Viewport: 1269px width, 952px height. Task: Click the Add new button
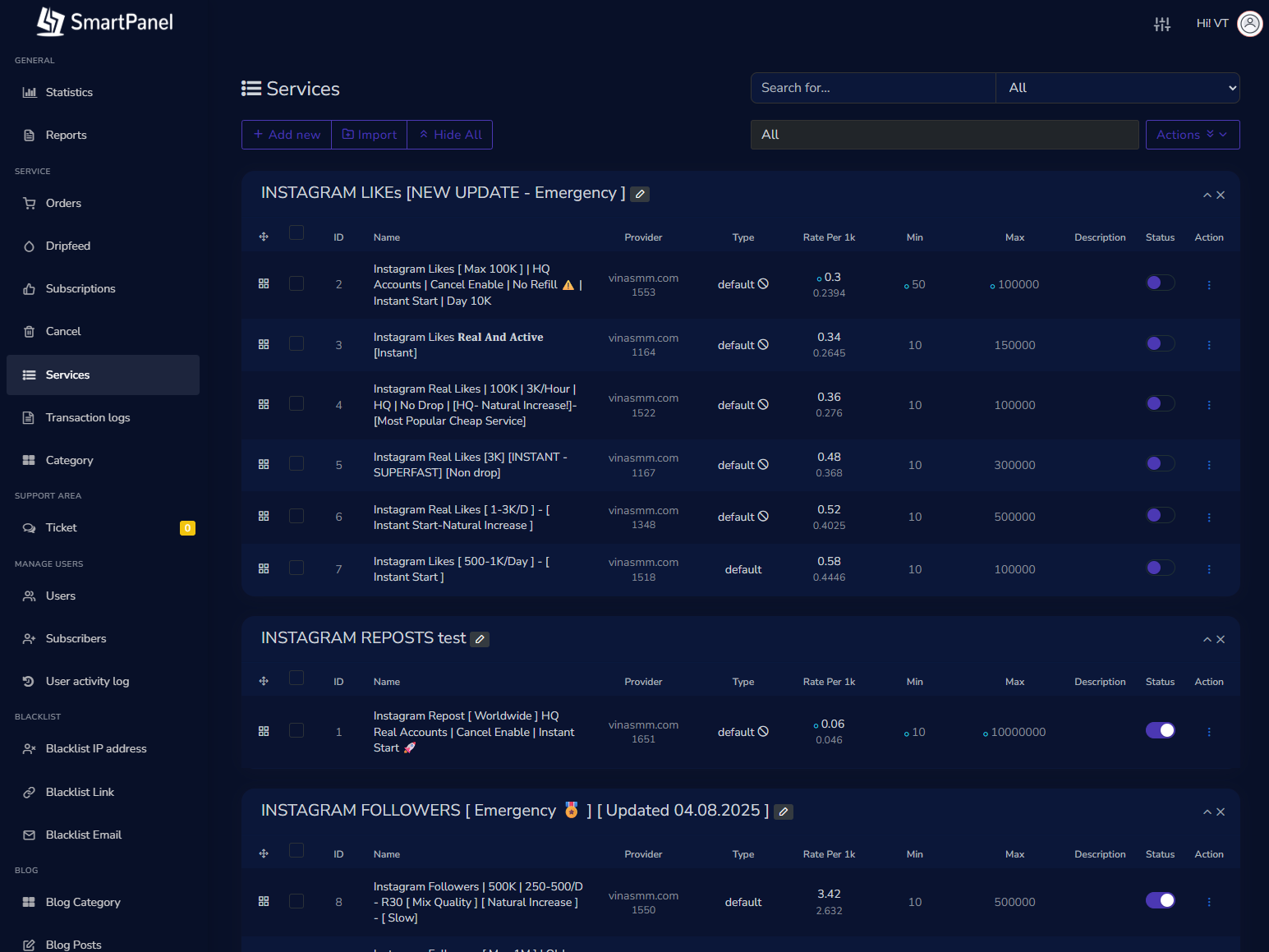pos(286,134)
